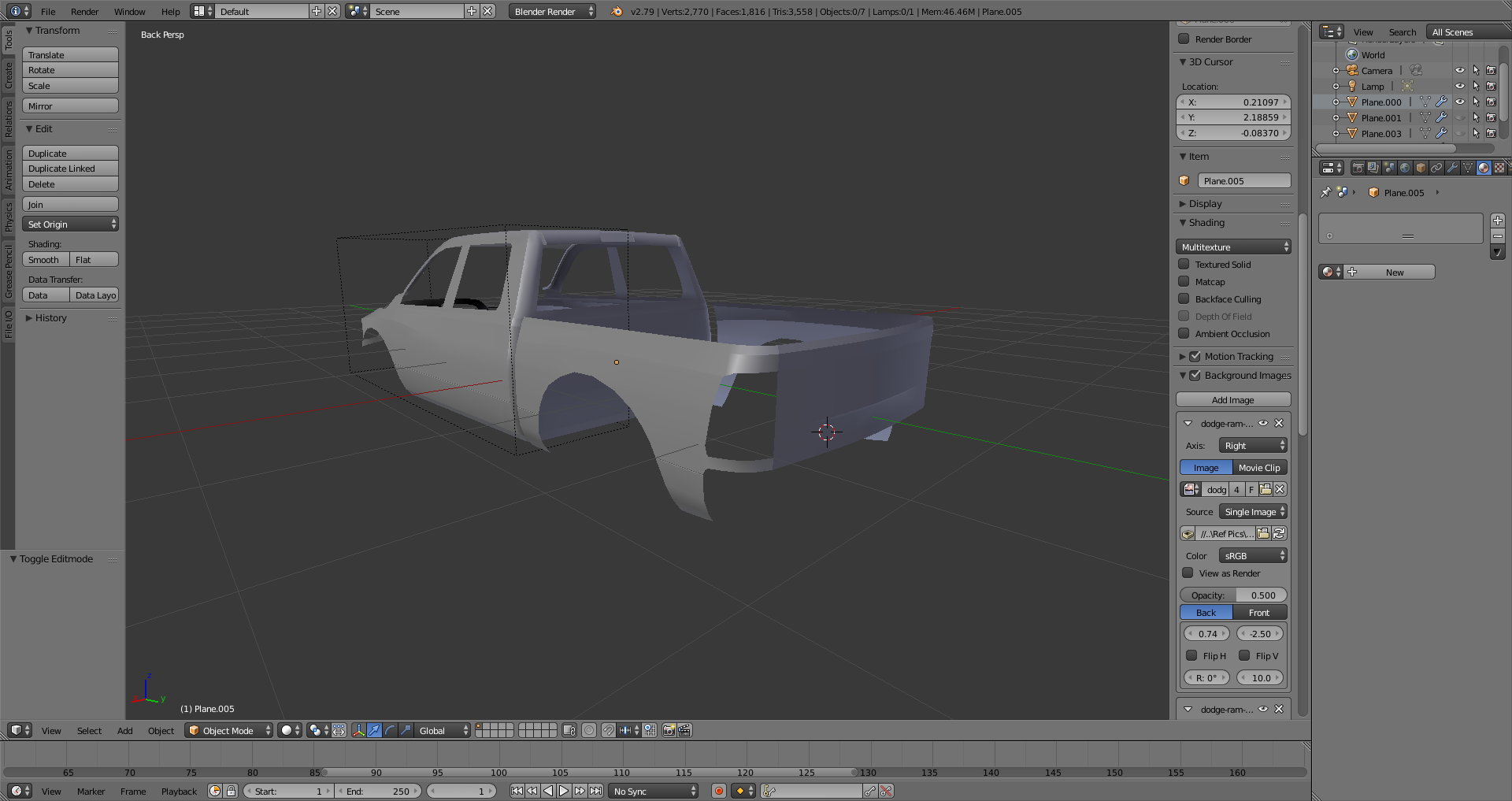
Task: Open the Object Mode selector
Action: [228, 730]
